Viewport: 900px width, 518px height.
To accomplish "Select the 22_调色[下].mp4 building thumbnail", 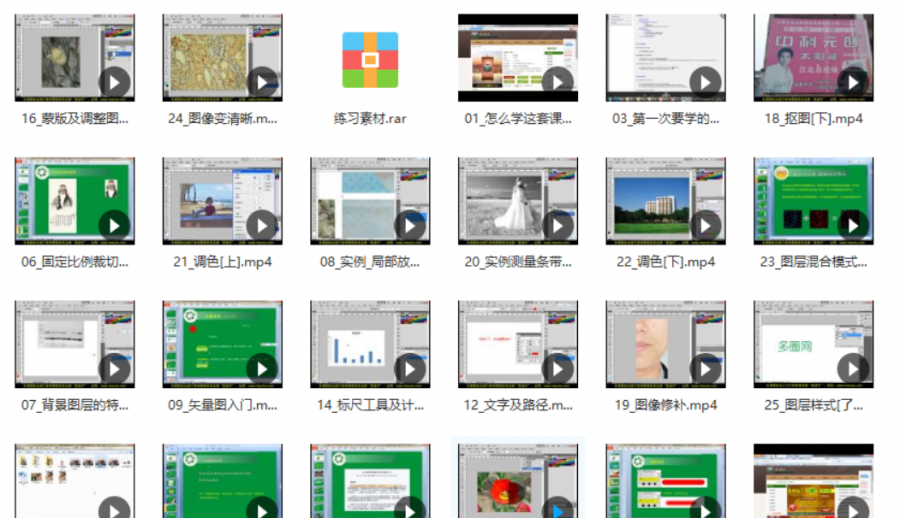I will click(x=665, y=201).
